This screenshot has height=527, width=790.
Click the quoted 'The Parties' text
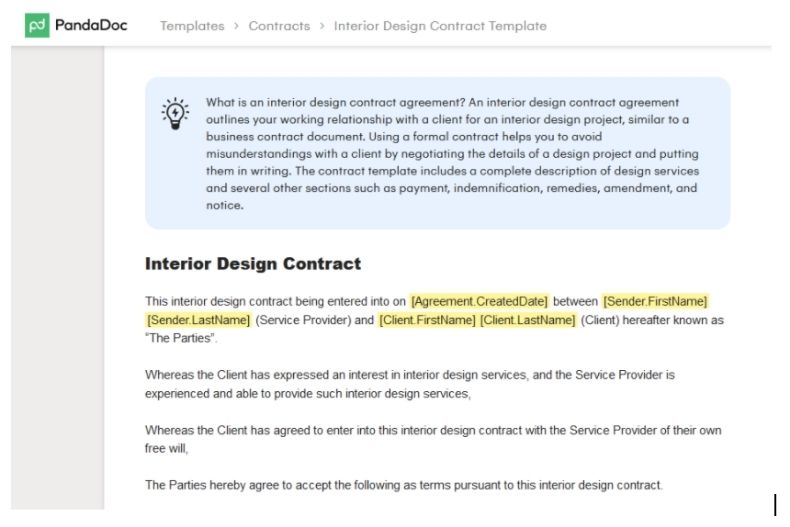tap(181, 338)
